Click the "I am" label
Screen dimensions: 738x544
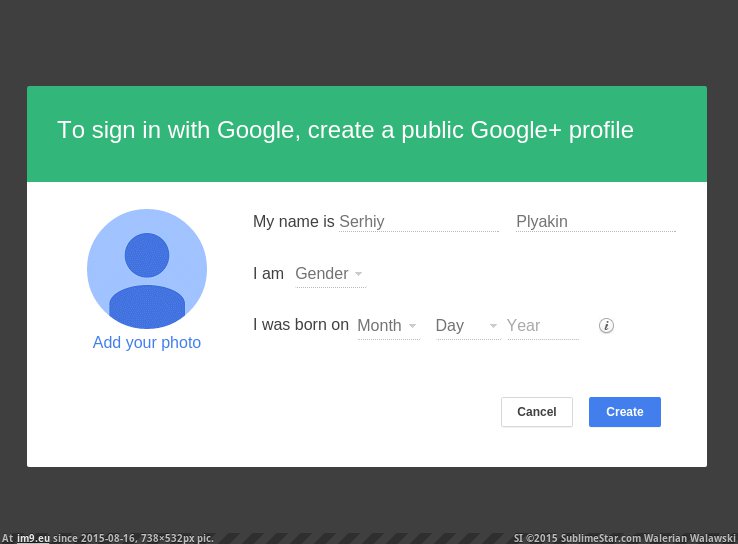tap(268, 274)
